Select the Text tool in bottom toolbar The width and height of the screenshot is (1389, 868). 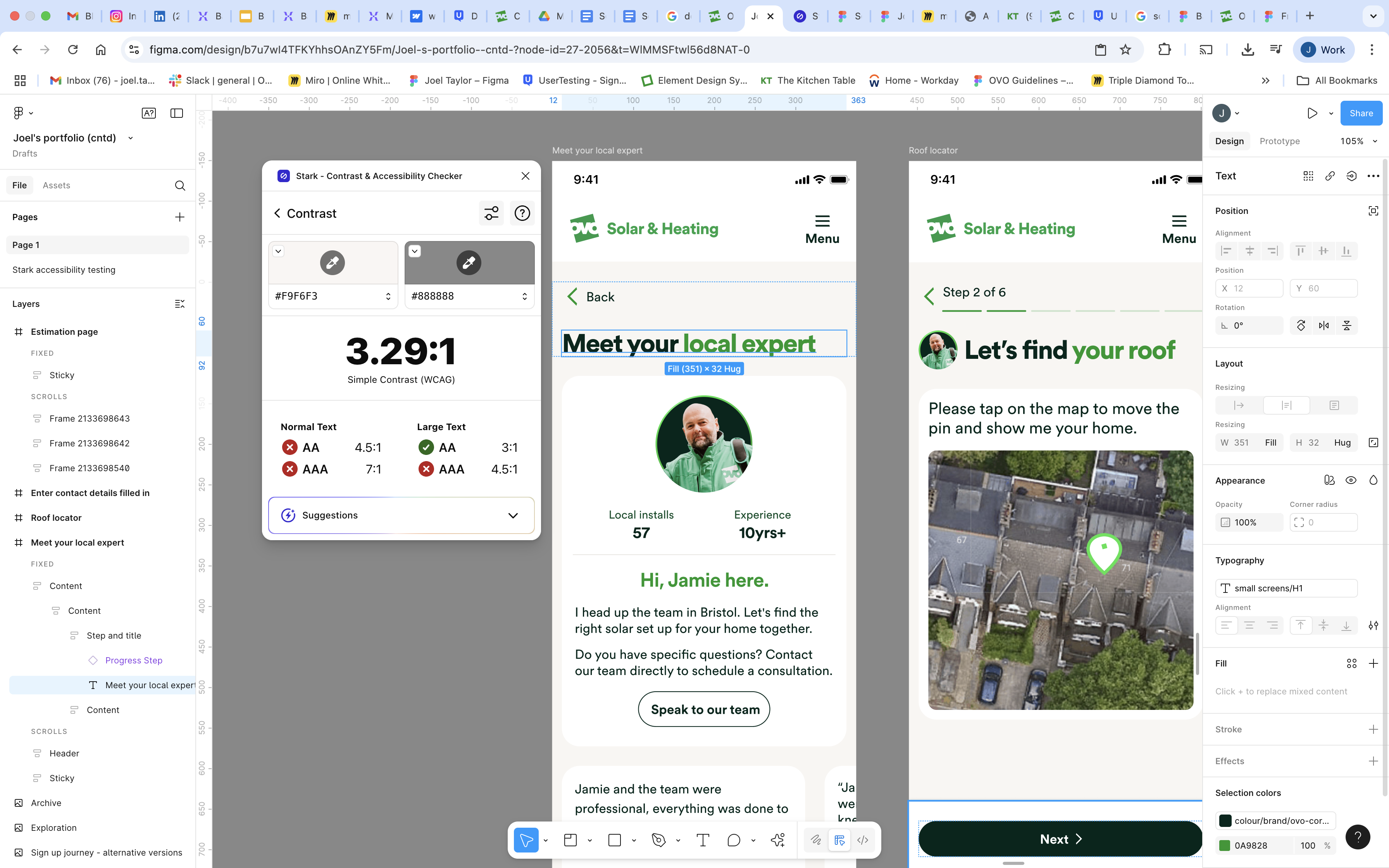tap(703, 840)
